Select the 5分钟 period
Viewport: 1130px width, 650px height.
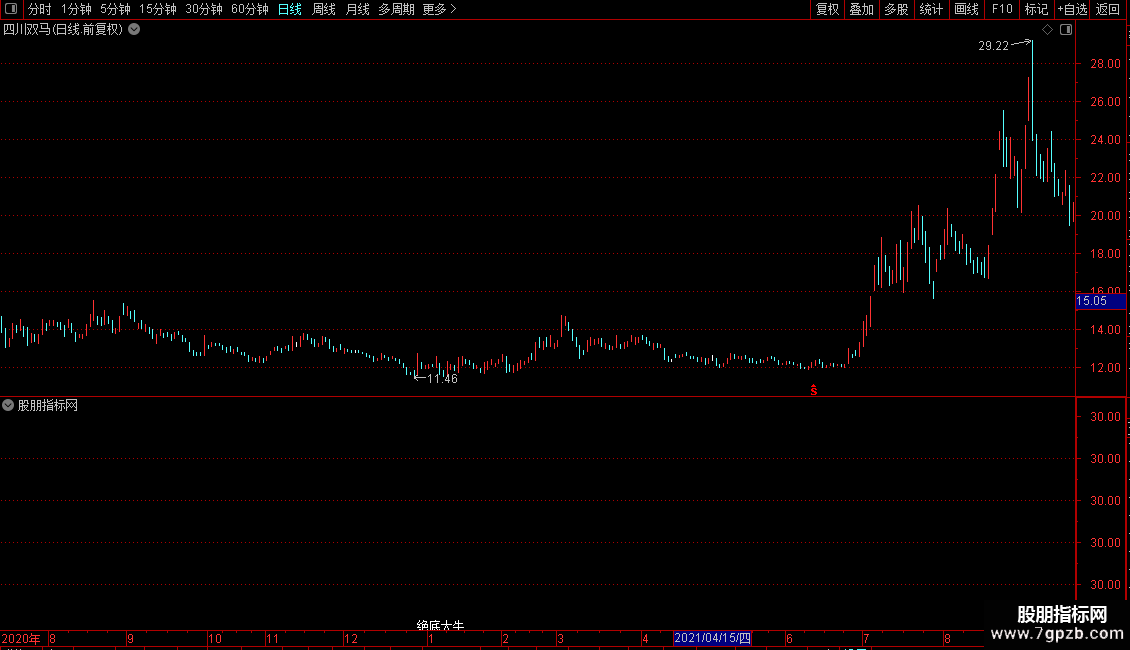coord(115,9)
